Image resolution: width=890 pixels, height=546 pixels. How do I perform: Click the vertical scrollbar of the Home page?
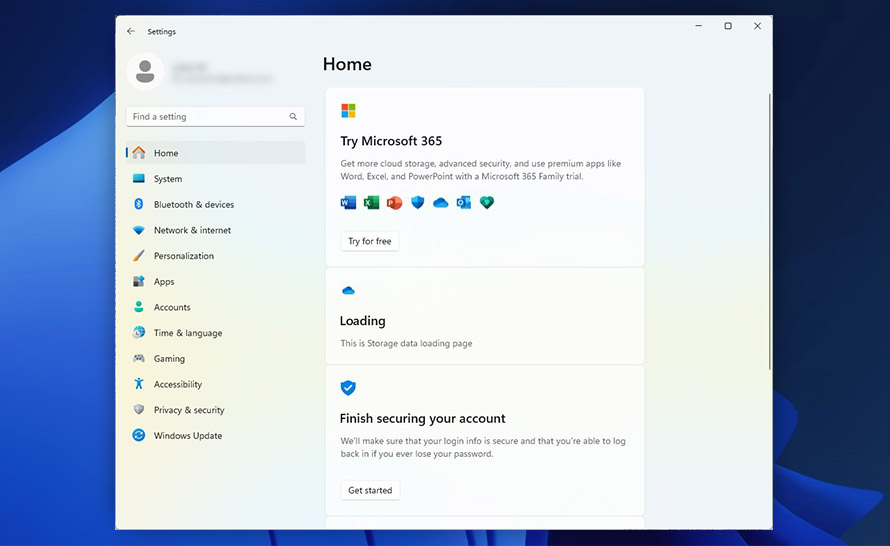tap(770, 232)
